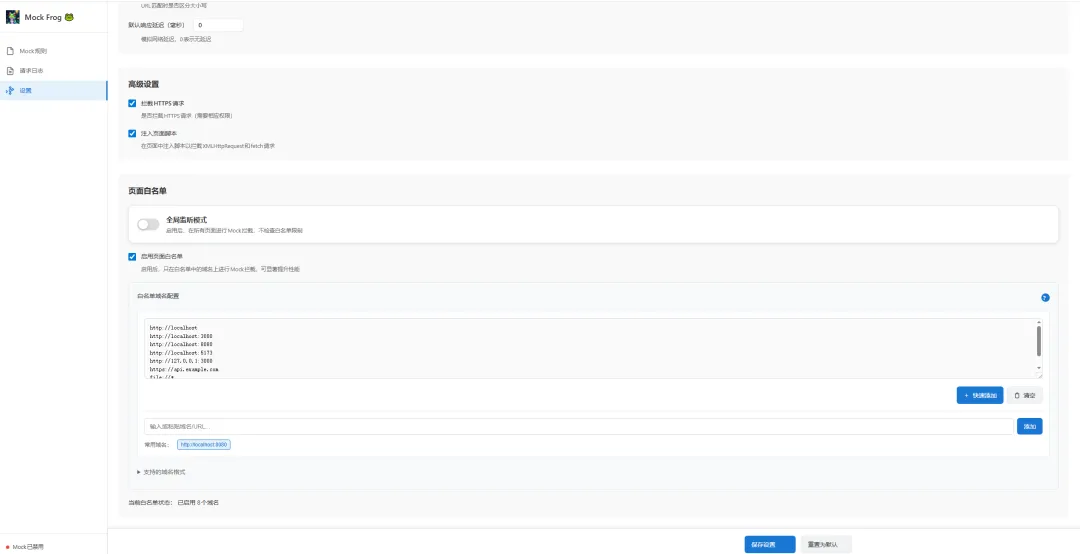Click inside the whitelist domains textarea
The image size is (1080, 554).
[592, 349]
